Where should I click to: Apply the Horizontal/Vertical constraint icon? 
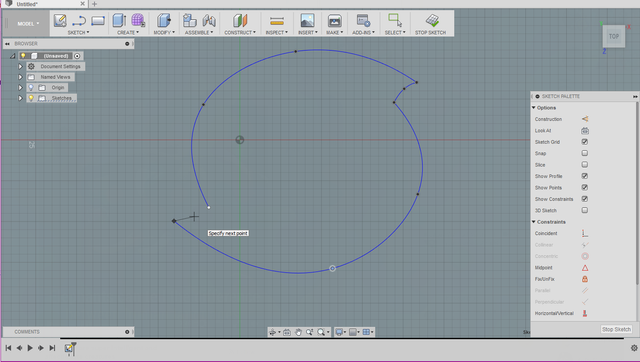pyautogui.click(x=585, y=313)
